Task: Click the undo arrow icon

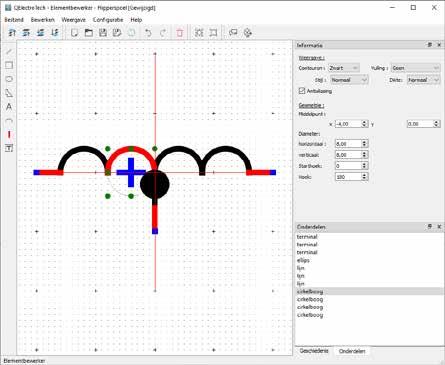Action: [x=148, y=33]
